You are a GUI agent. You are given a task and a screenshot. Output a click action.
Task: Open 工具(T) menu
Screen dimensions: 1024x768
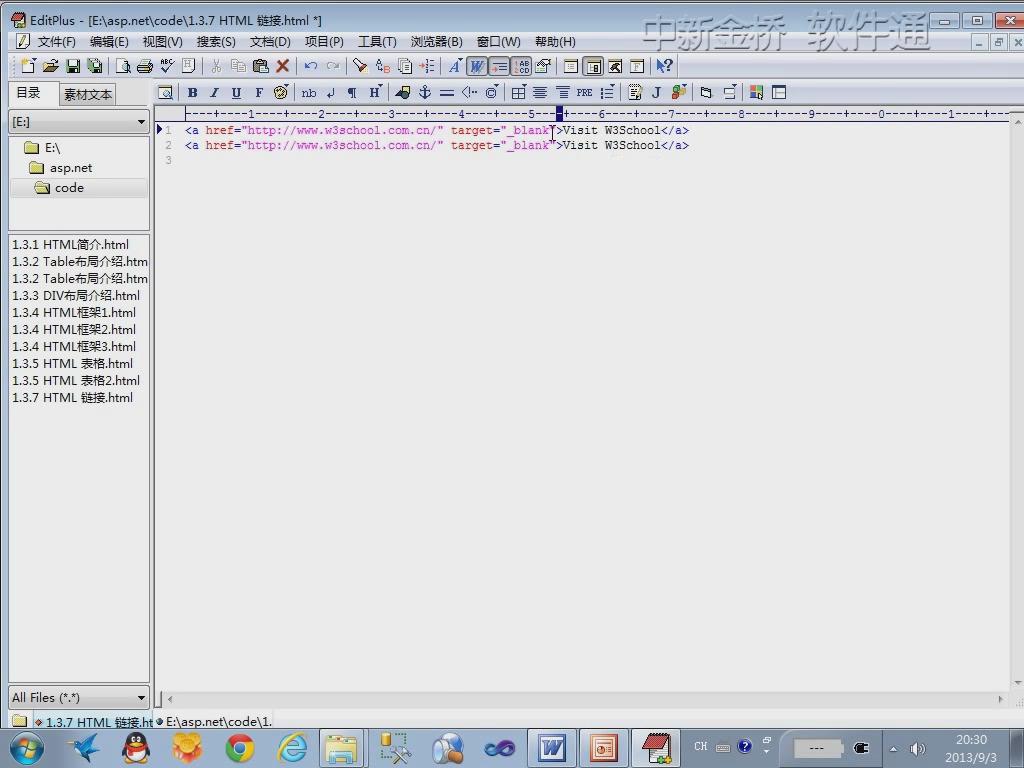click(x=377, y=42)
